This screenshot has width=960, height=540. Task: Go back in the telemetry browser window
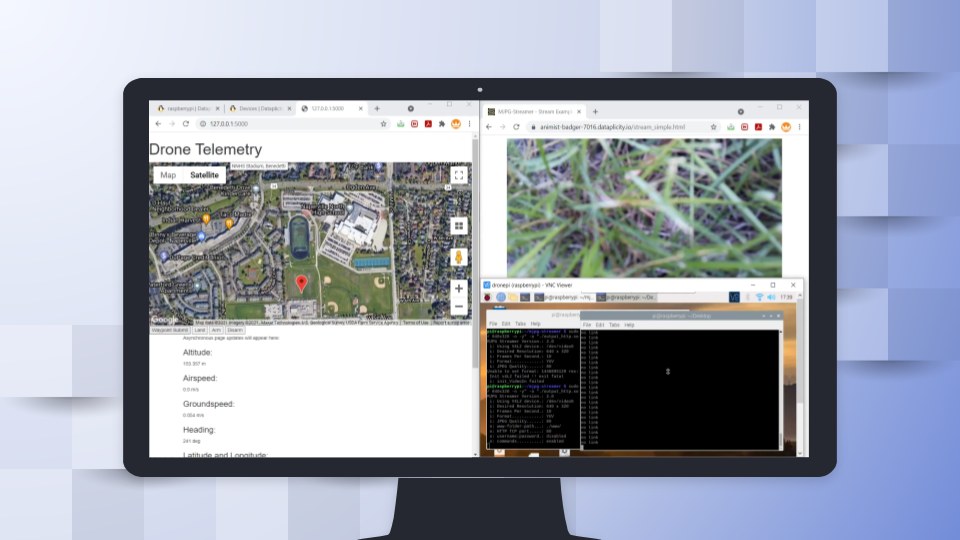click(159, 124)
